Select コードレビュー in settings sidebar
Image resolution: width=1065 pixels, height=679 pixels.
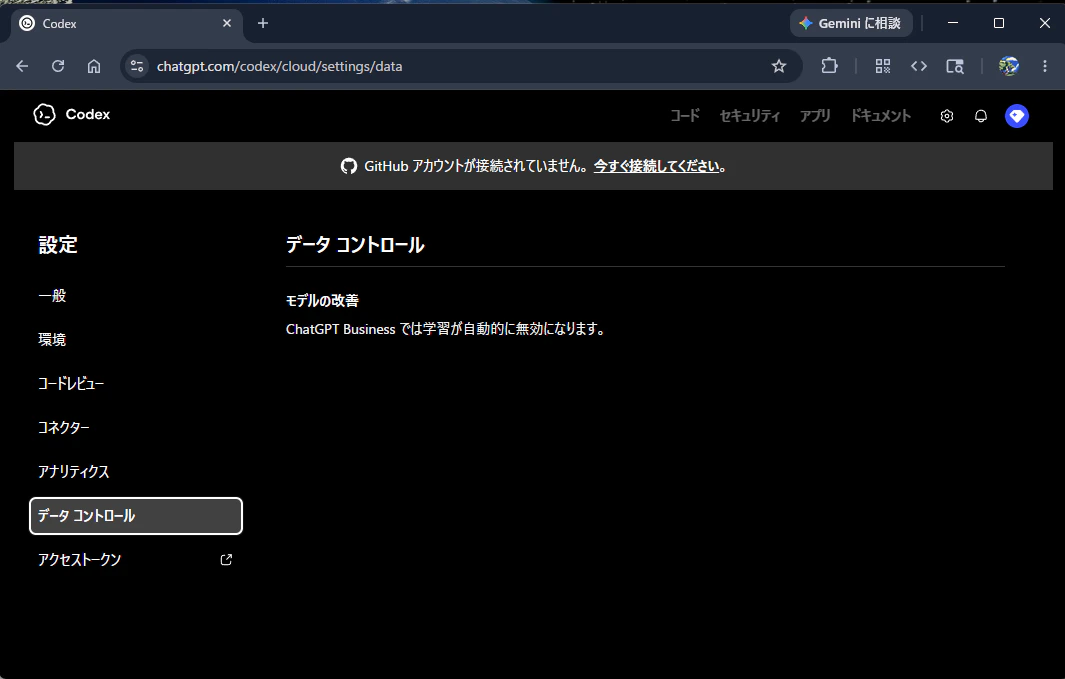[136, 384]
